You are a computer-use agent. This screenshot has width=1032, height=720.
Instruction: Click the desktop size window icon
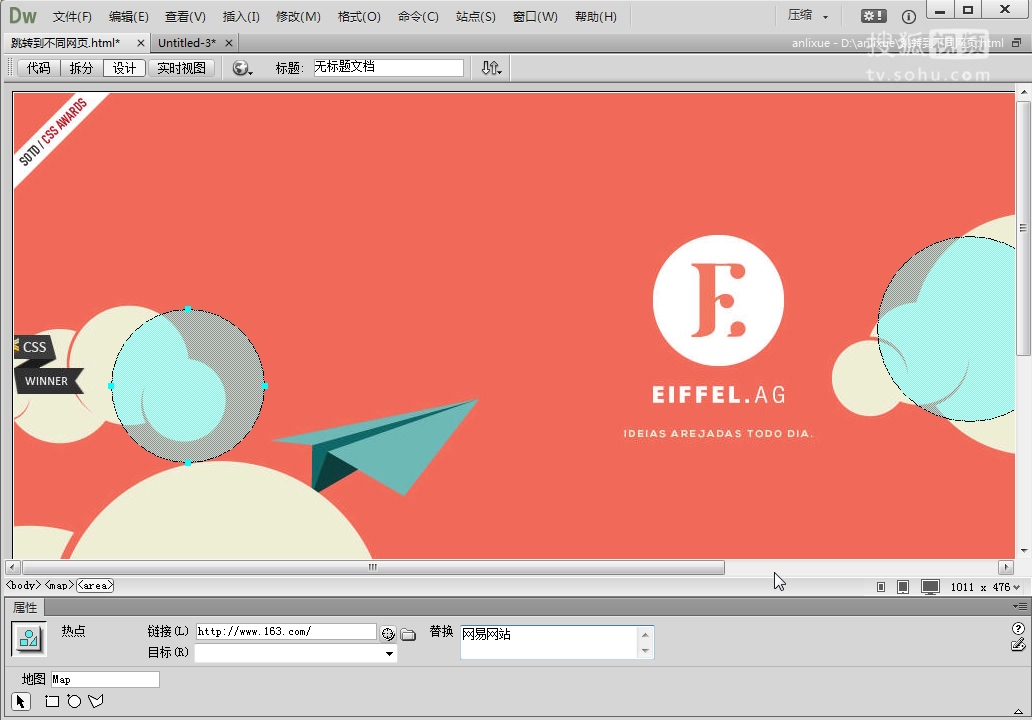point(930,587)
